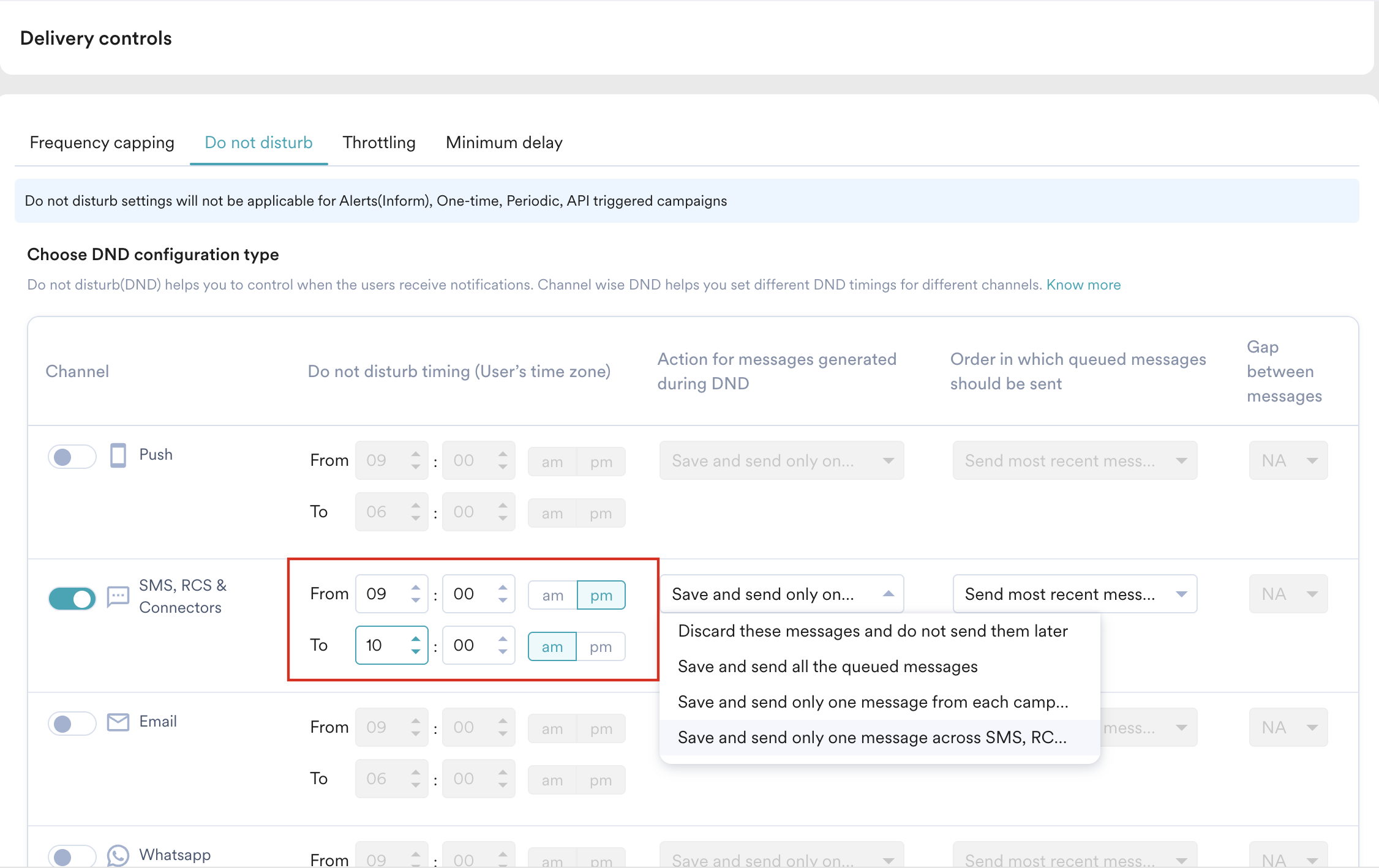Choose Save and send all queued messages
This screenshot has width=1379, height=868.
pyautogui.click(x=827, y=667)
